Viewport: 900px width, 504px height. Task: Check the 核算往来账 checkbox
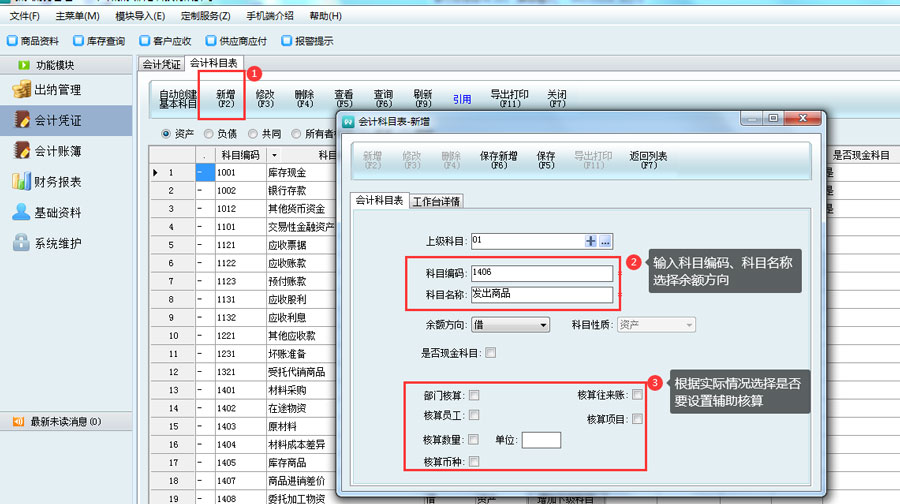637,395
